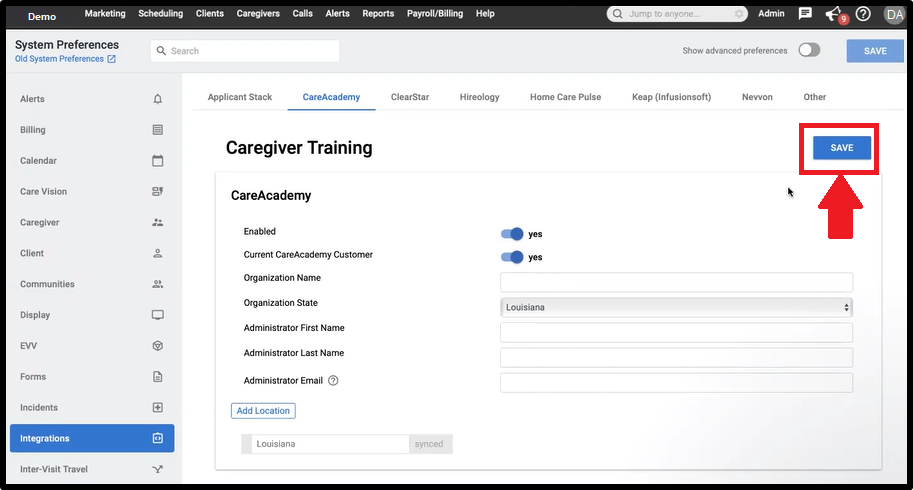Click the Communities group icon in sidebar
The image size is (913, 490).
click(157, 284)
